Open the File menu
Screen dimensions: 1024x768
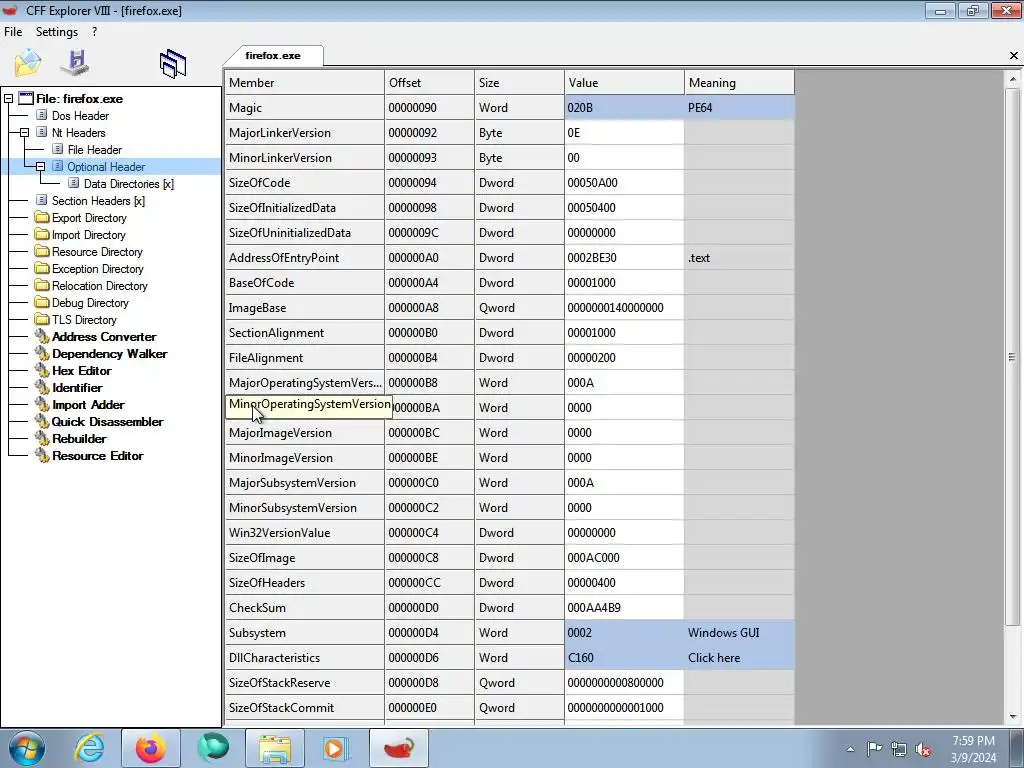(x=13, y=31)
